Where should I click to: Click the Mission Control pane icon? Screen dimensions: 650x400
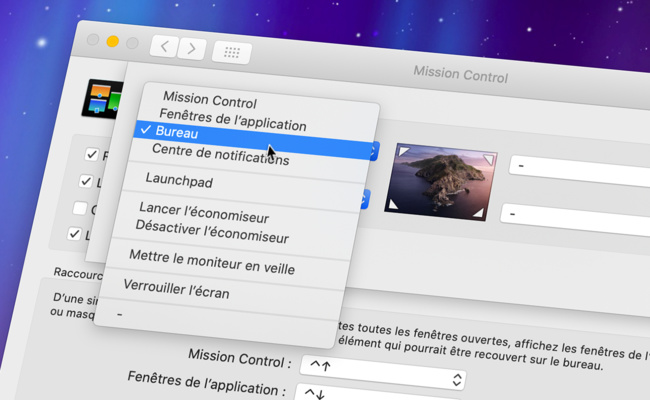(104, 99)
